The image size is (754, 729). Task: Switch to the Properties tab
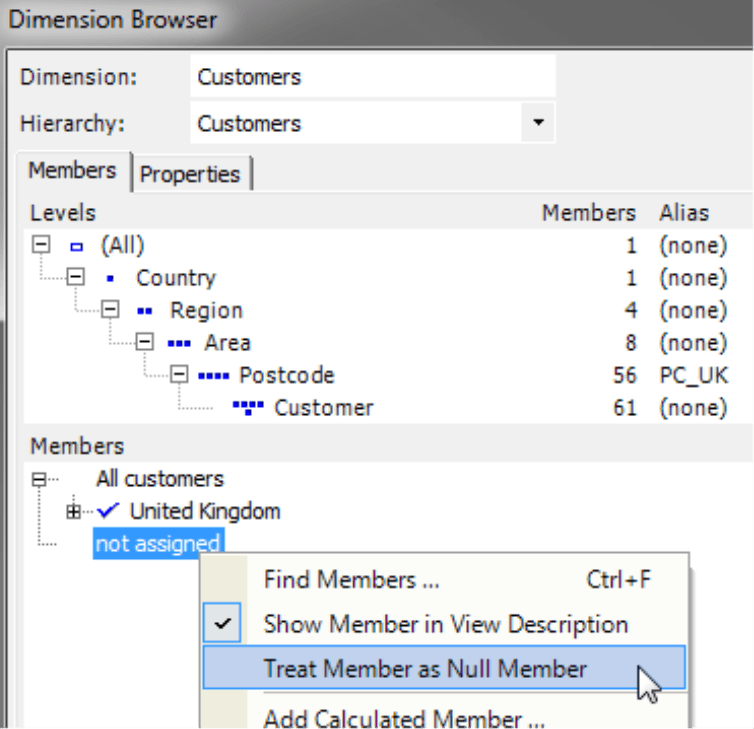[190, 174]
